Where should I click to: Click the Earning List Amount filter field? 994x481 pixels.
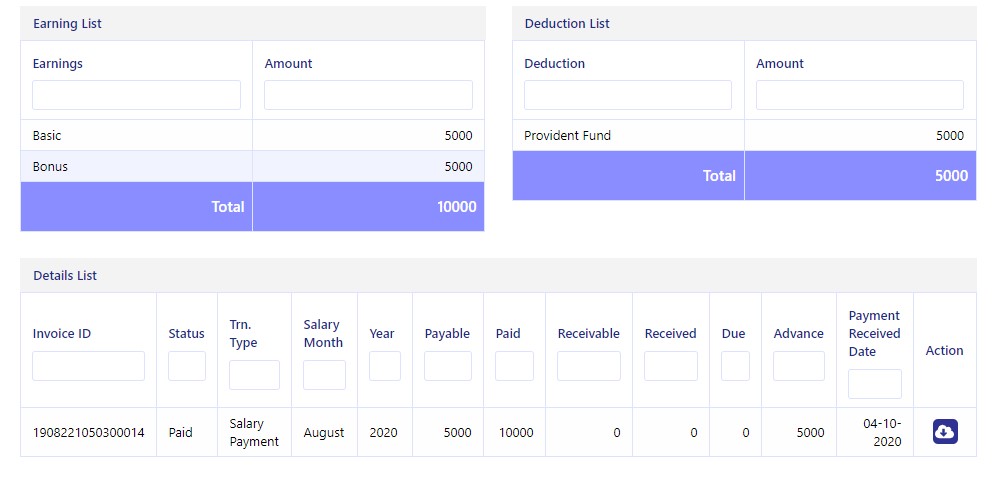368,95
